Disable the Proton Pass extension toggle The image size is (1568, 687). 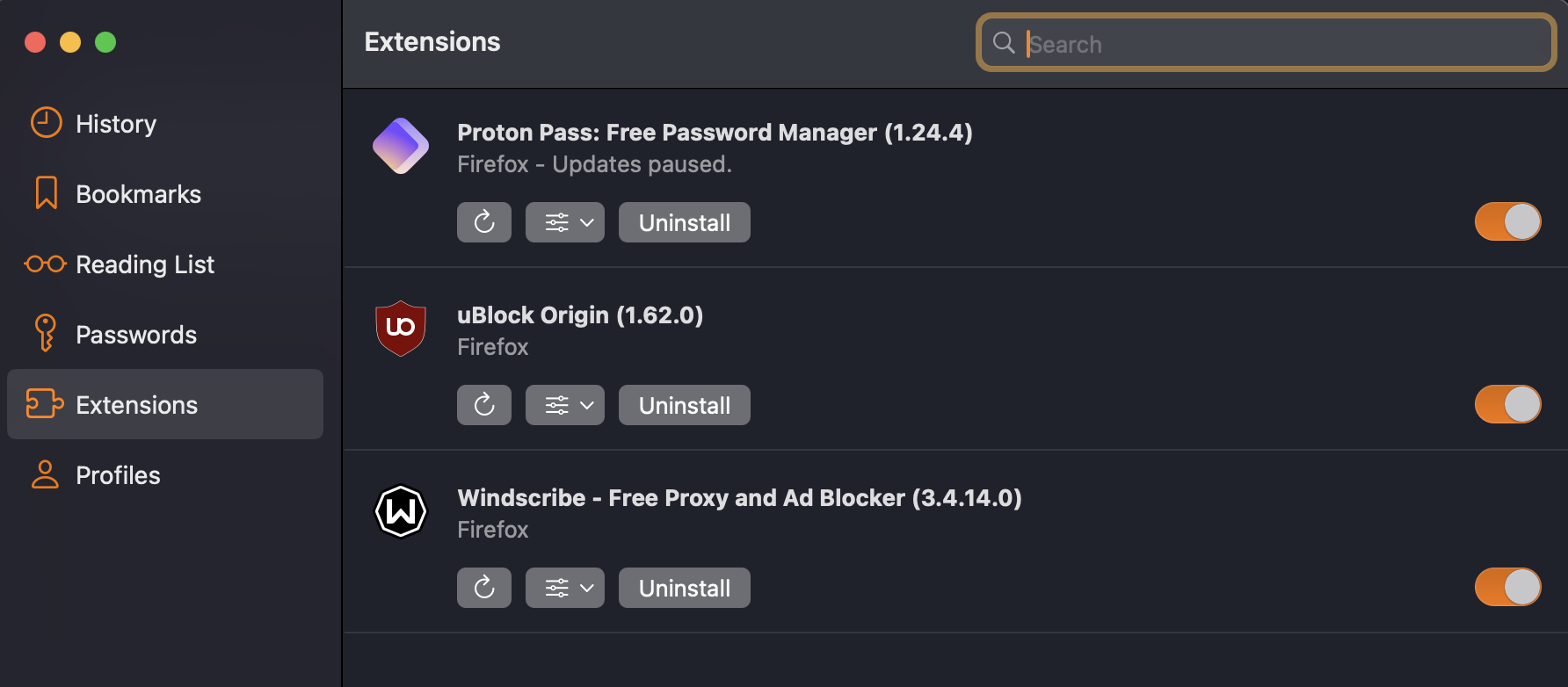(1507, 221)
